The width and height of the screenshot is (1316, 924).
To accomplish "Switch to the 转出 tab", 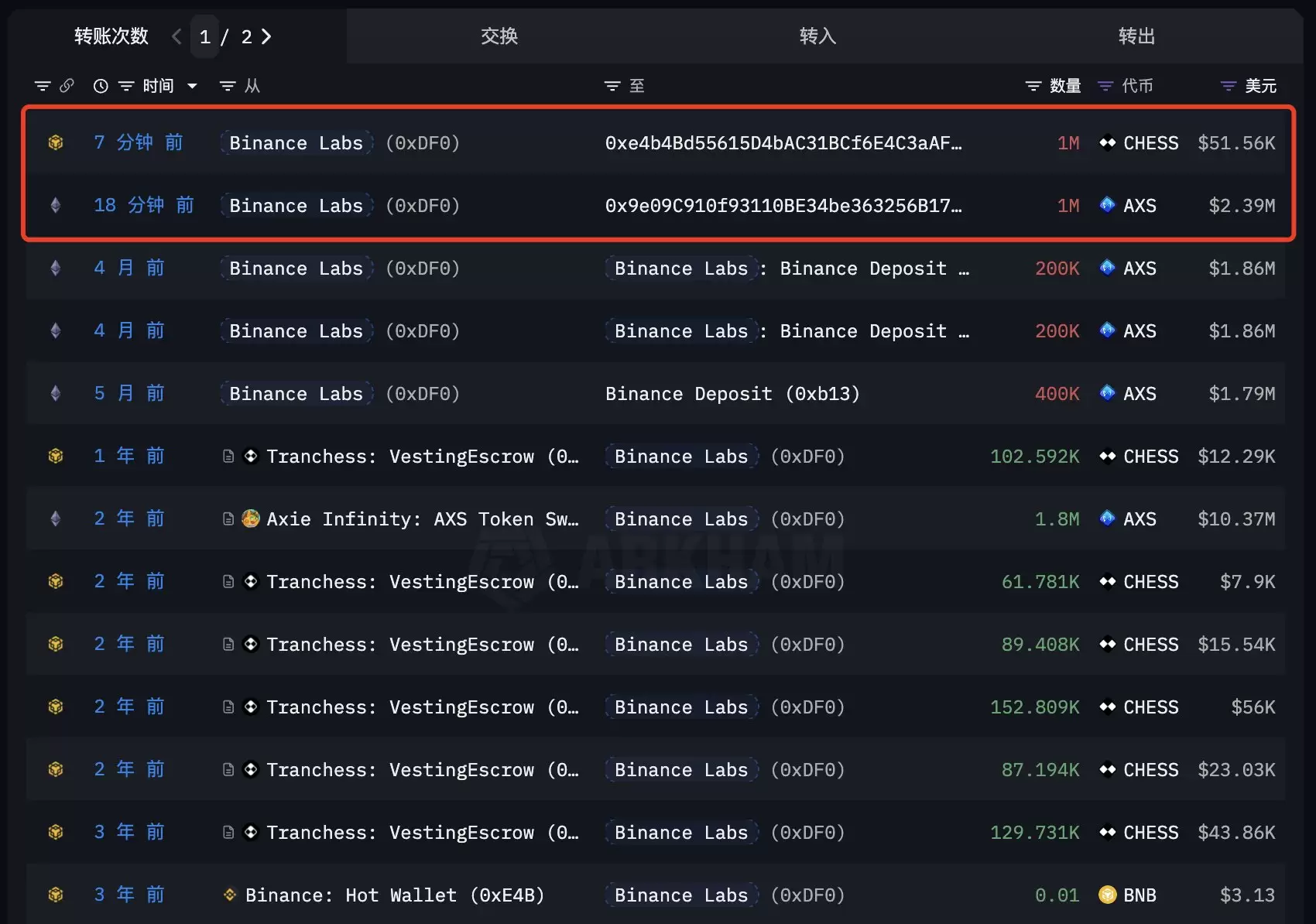I will coord(1136,36).
